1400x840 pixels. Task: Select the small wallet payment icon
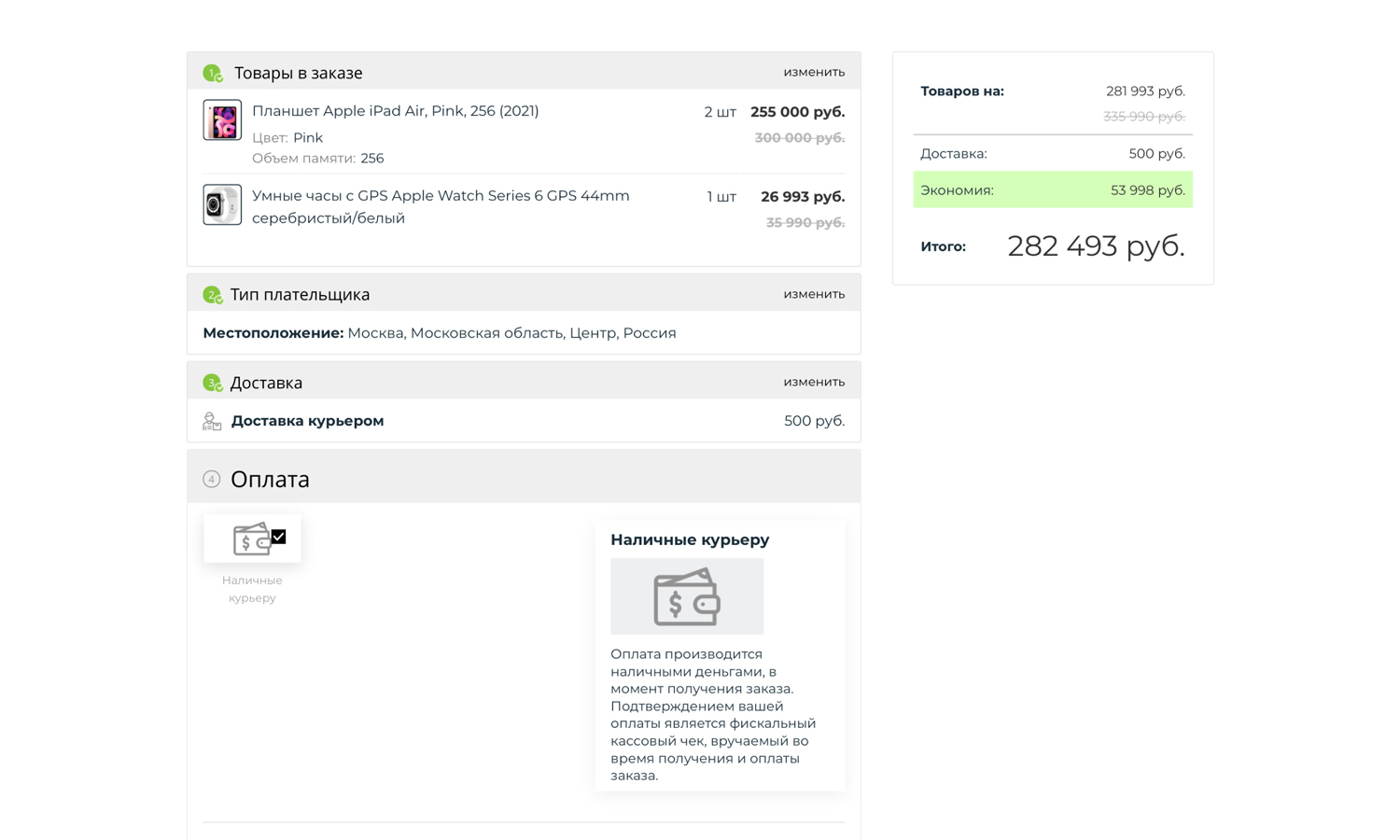point(250,539)
